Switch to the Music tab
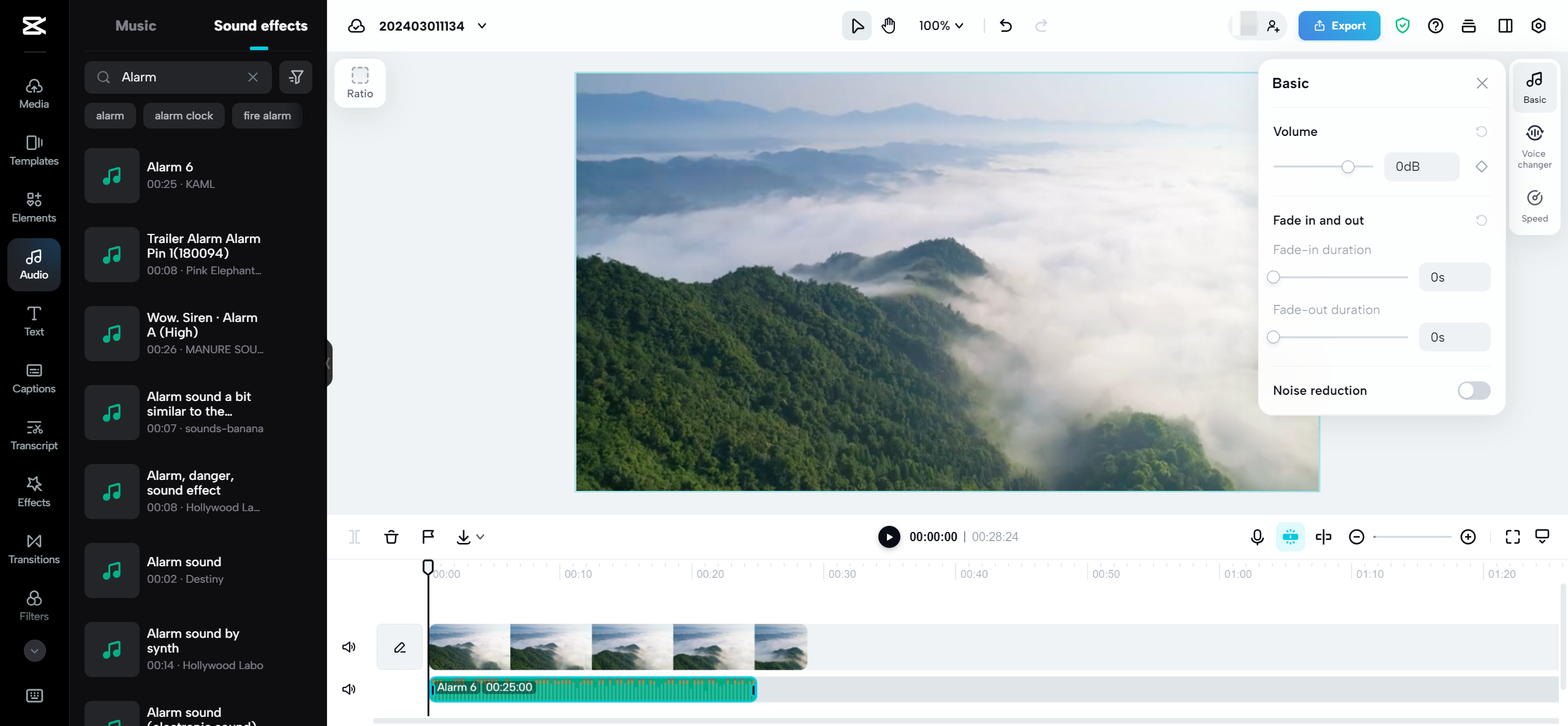 click(135, 26)
